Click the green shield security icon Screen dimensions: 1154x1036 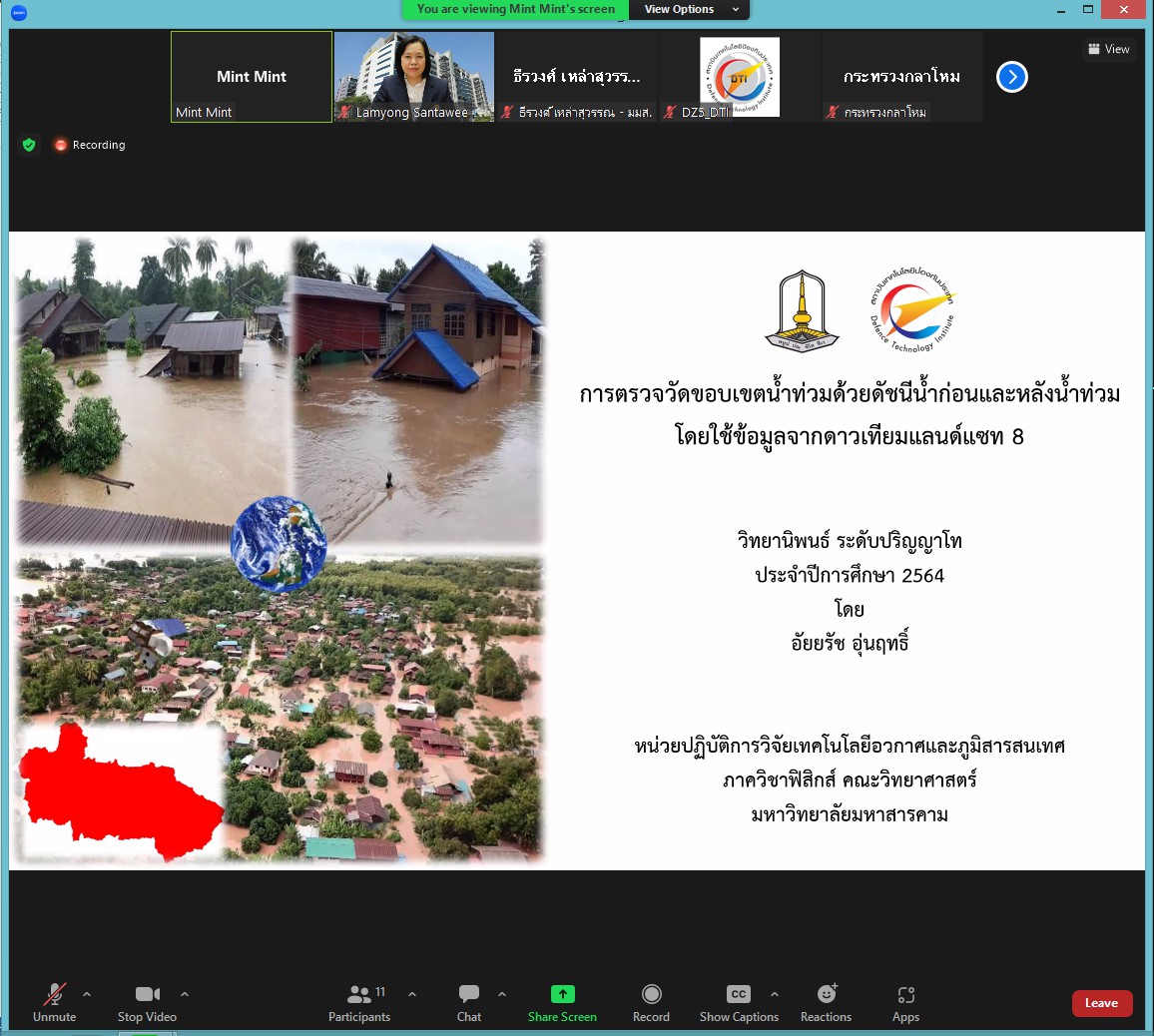[x=29, y=144]
